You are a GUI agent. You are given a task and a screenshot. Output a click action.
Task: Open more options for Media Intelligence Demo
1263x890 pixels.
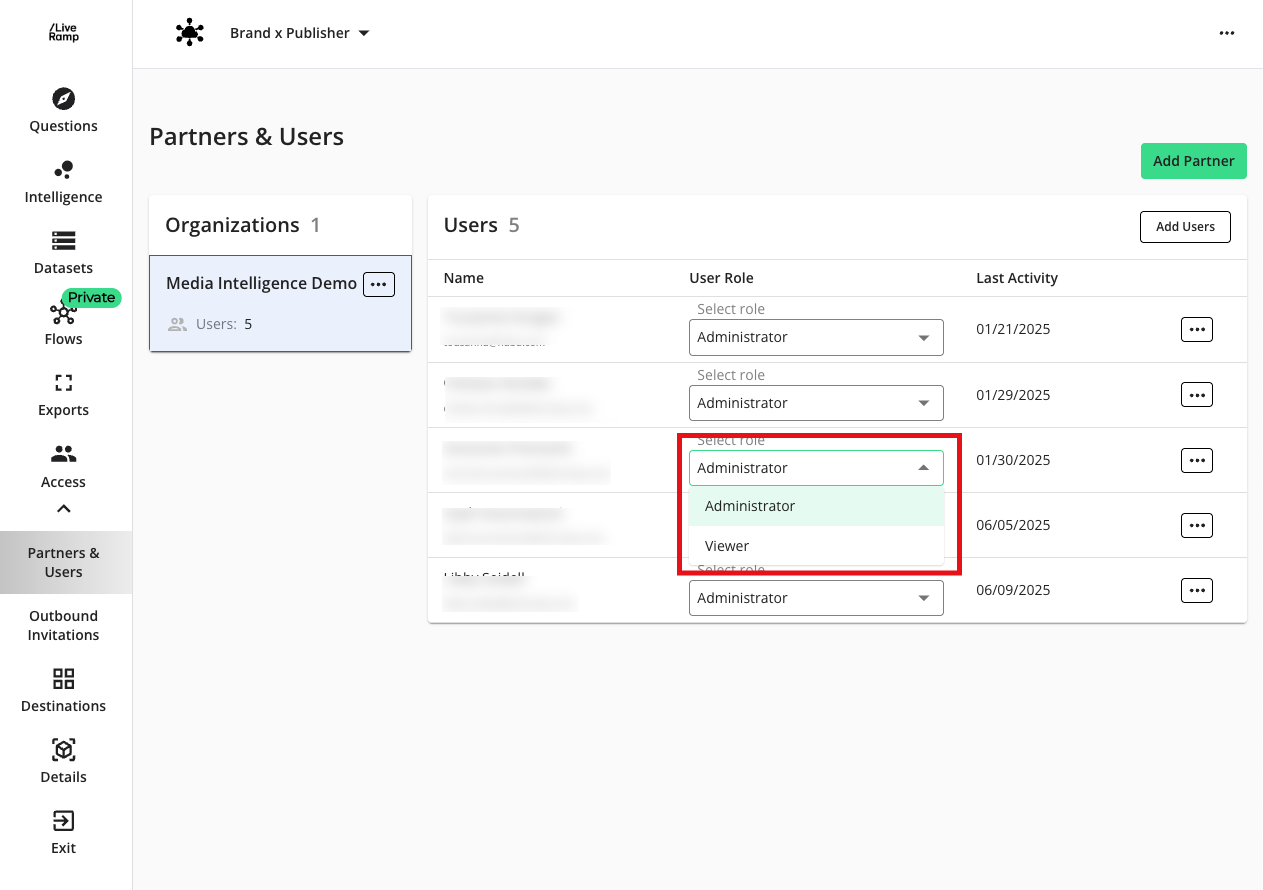[378, 285]
